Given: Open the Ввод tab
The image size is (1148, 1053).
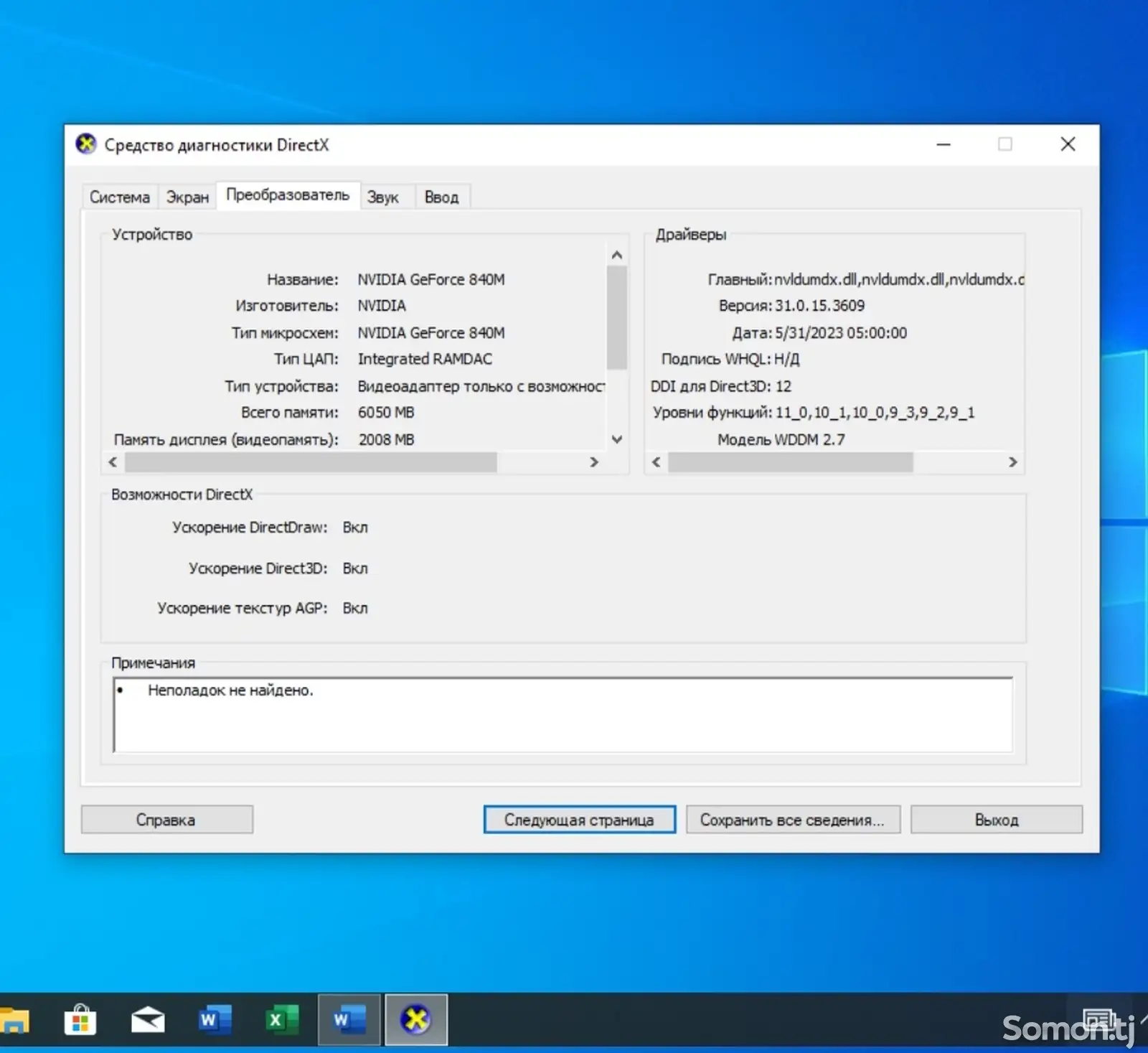Looking at the screenshot, I should point(441,197).
